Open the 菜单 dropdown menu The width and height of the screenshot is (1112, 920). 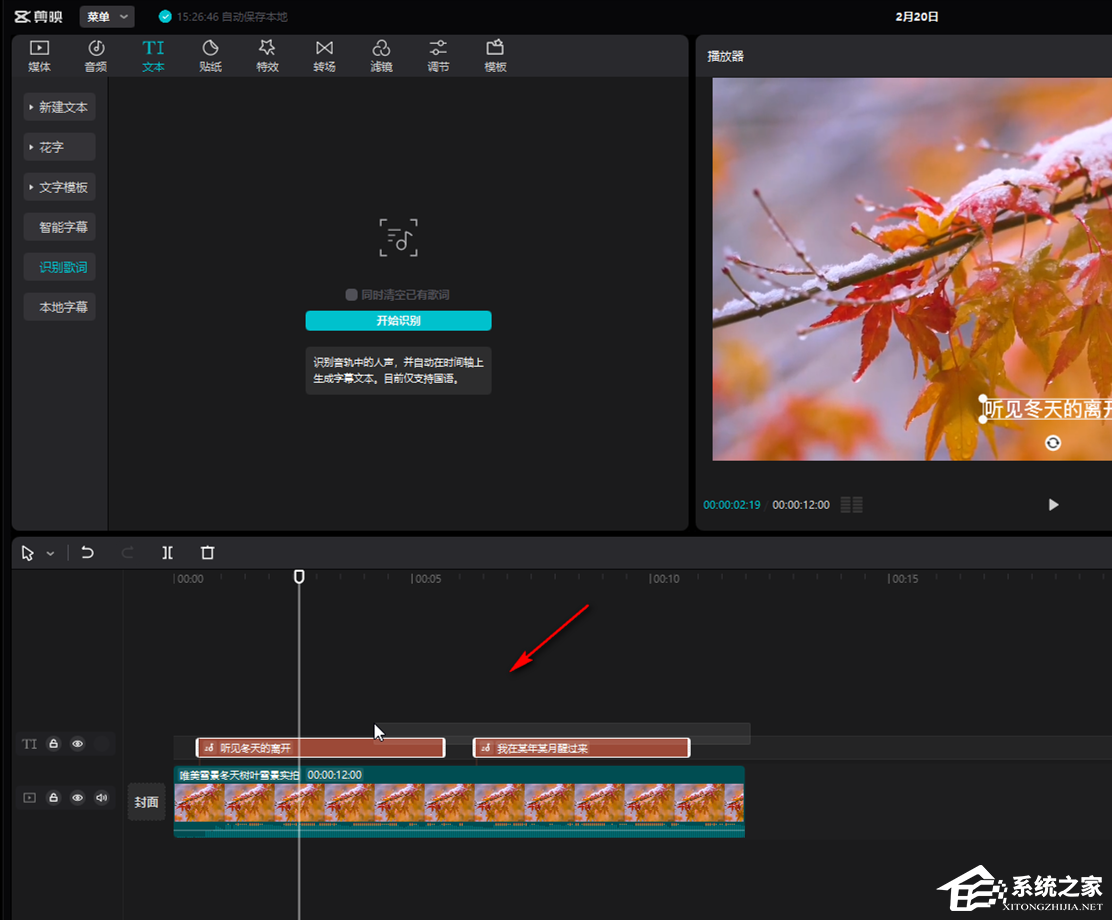[107, 17]
